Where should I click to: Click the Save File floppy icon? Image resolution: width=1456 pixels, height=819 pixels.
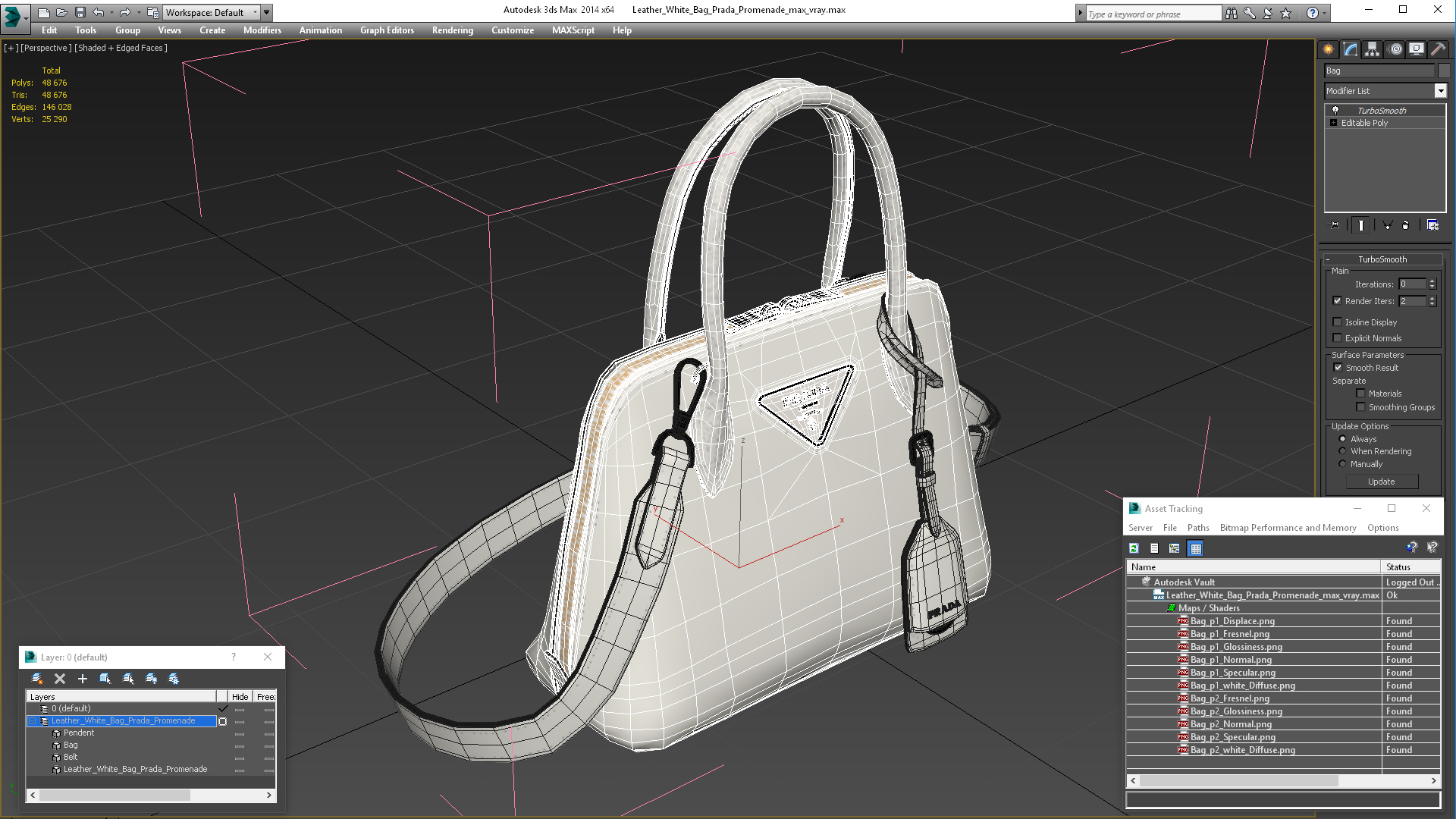(x=80, y=13)
